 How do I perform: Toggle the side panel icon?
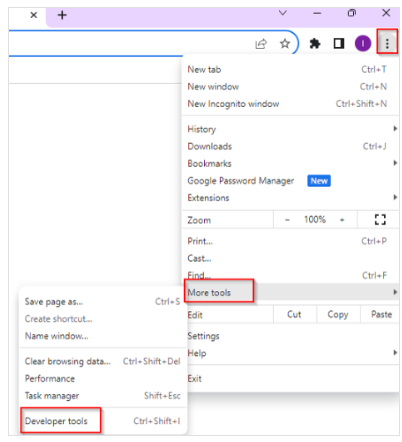339,43
